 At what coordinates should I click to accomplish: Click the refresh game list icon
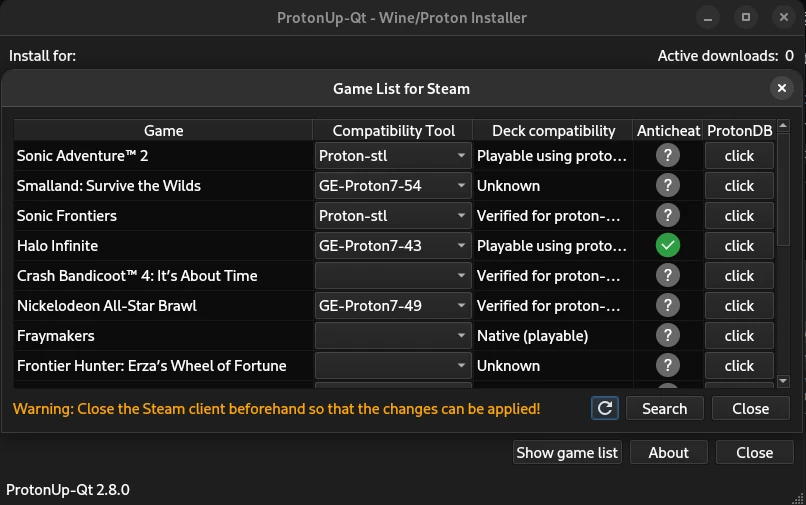pos(604,408)
